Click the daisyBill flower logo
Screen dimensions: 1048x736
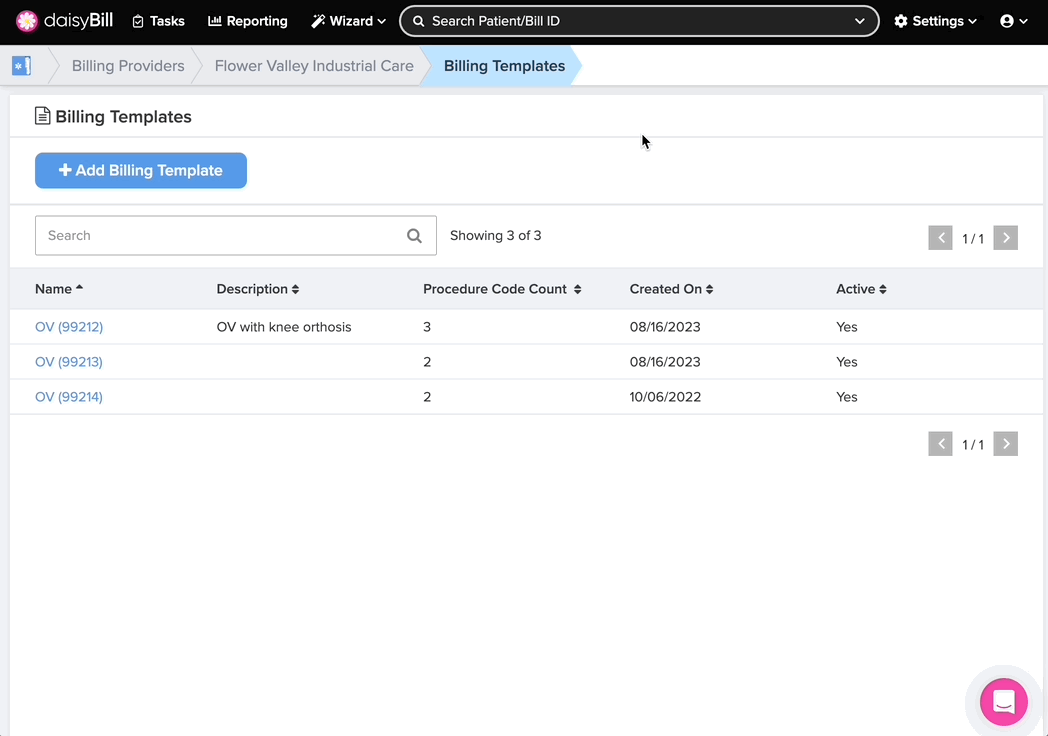click(27, 21)
